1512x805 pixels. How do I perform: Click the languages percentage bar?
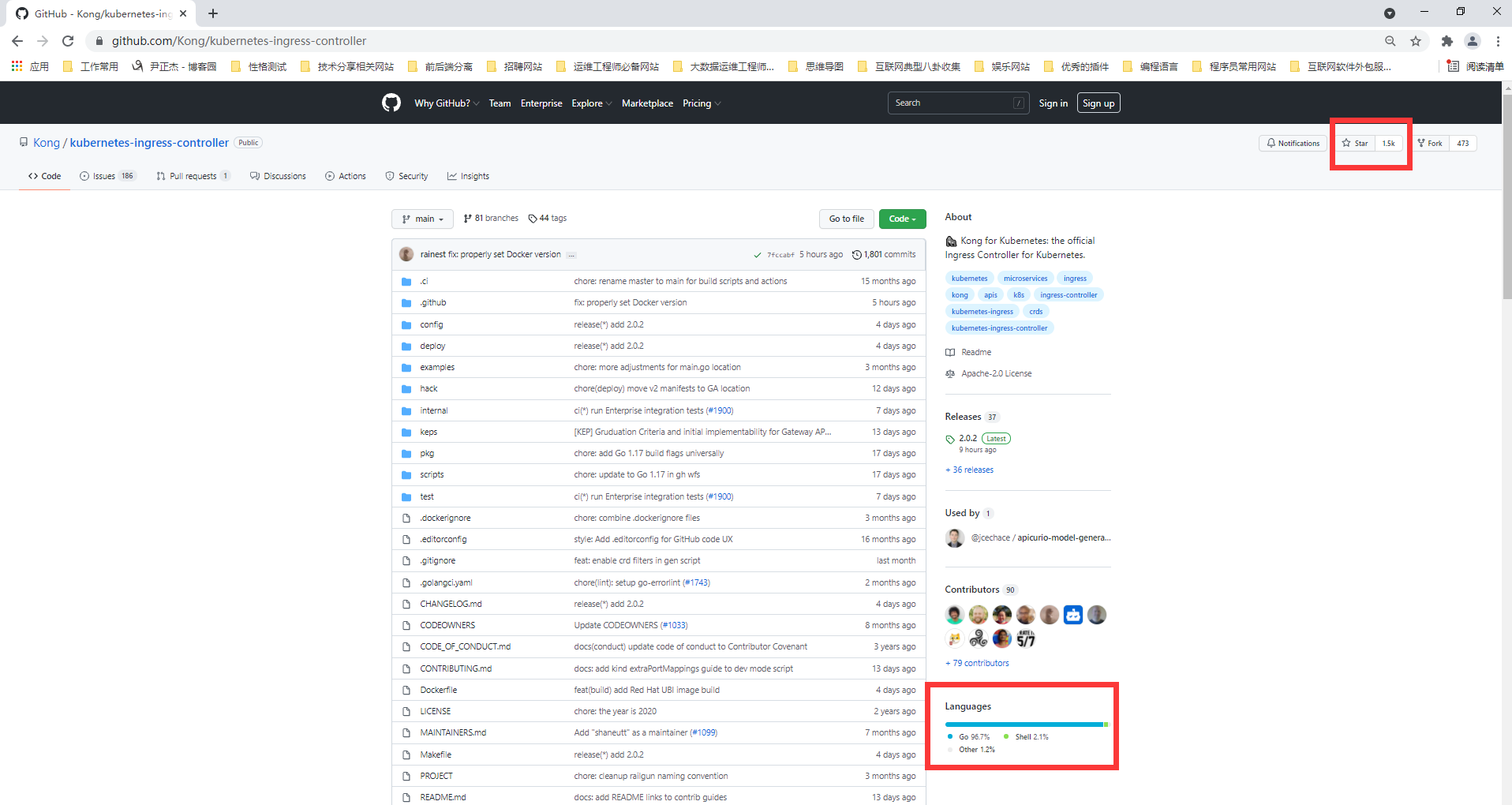tap(1025, 724)
